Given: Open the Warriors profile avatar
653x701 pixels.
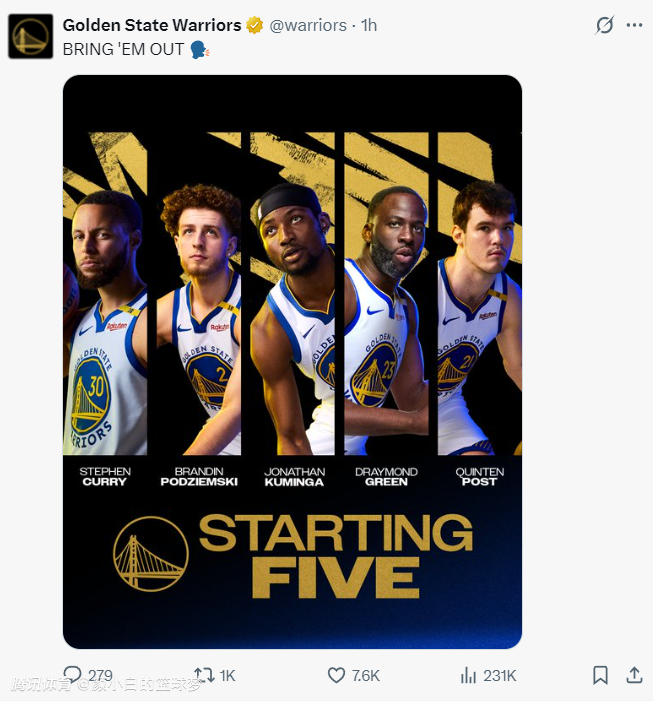Looking at the screenshot, I should (x=30, y=36).
